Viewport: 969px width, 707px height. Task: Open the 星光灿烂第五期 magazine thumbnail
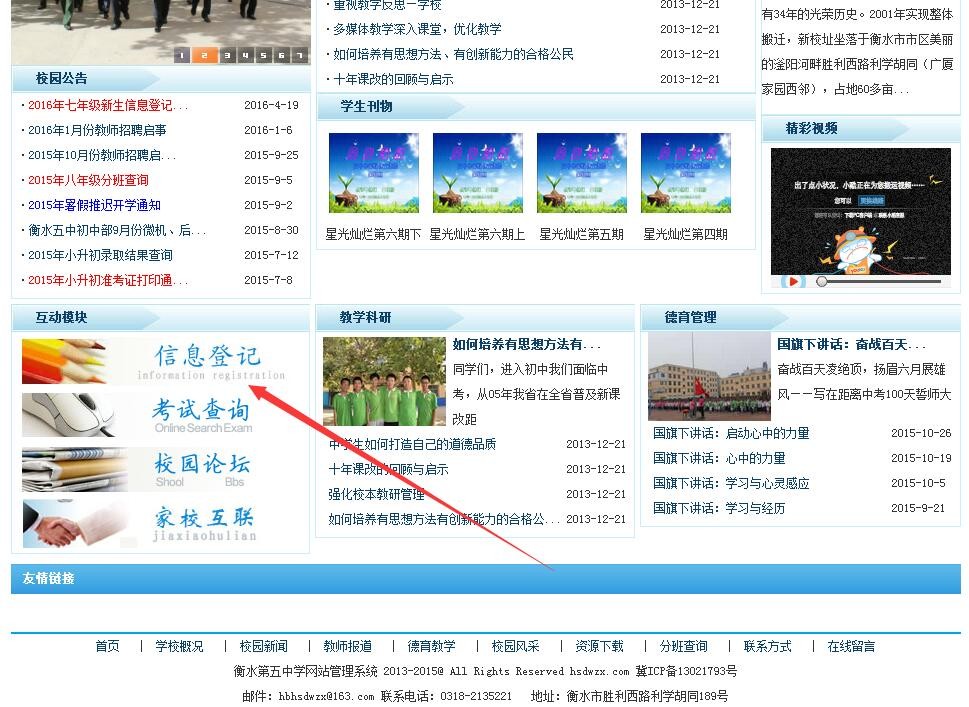coord(582,173)
